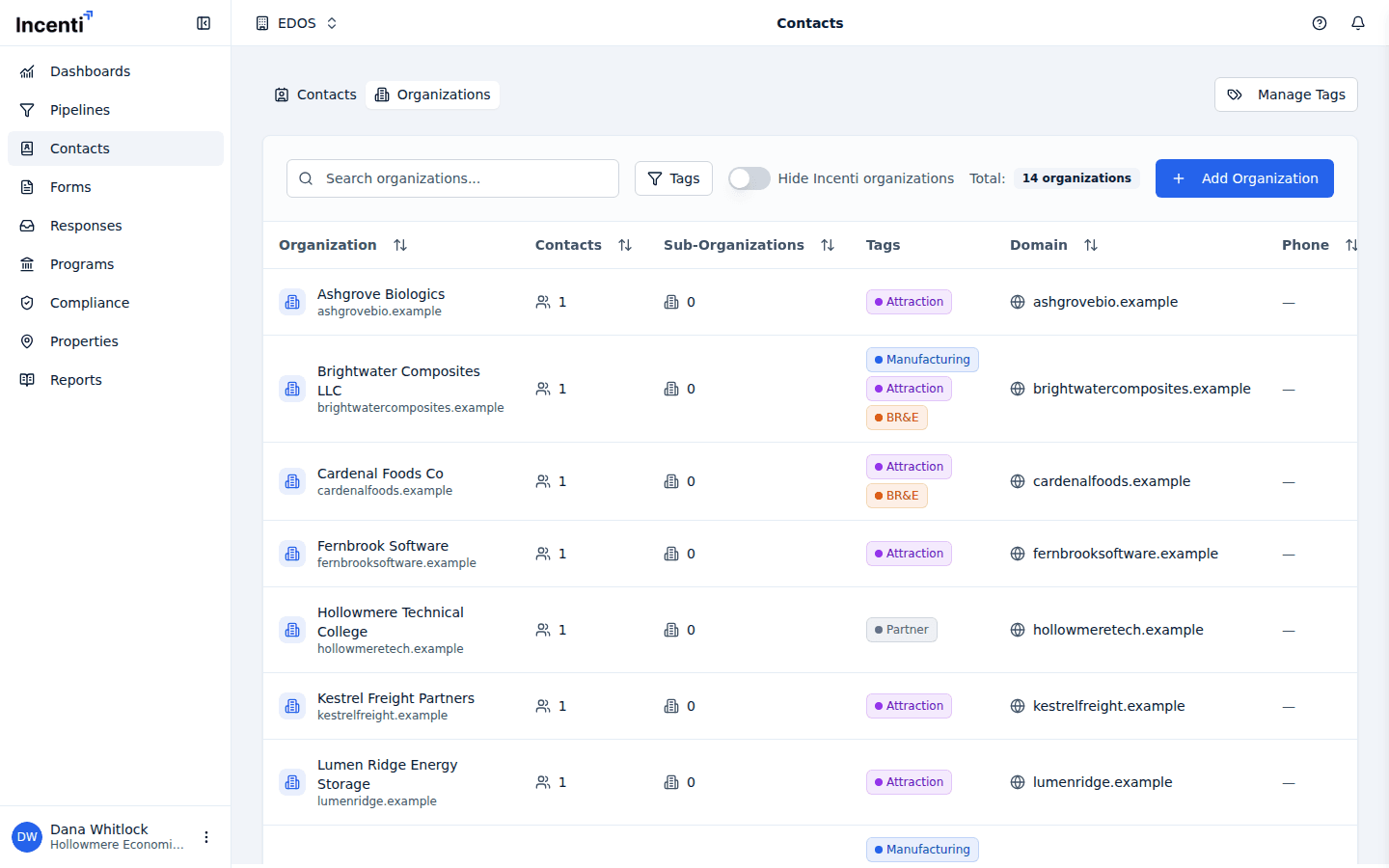Switch to the Organizations tab
The width and height of the screenshot is (1389, 868).
point(433,95)
